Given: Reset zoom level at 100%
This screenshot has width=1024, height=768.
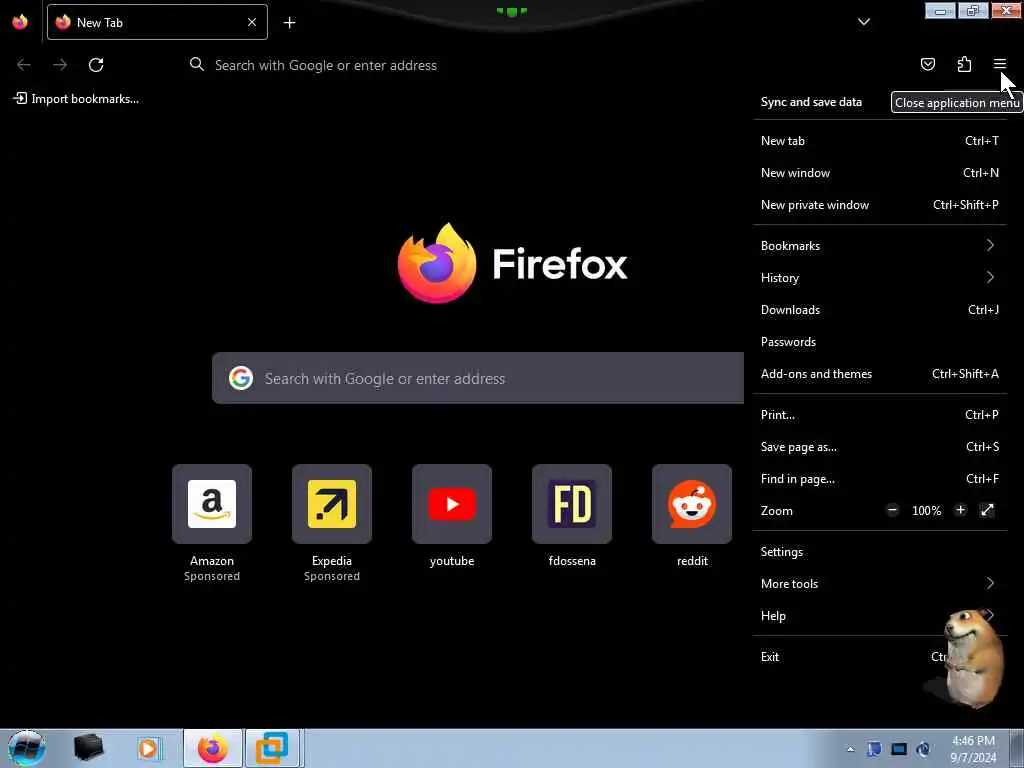Looking at the screenshot, I should [x=926, y=511].
